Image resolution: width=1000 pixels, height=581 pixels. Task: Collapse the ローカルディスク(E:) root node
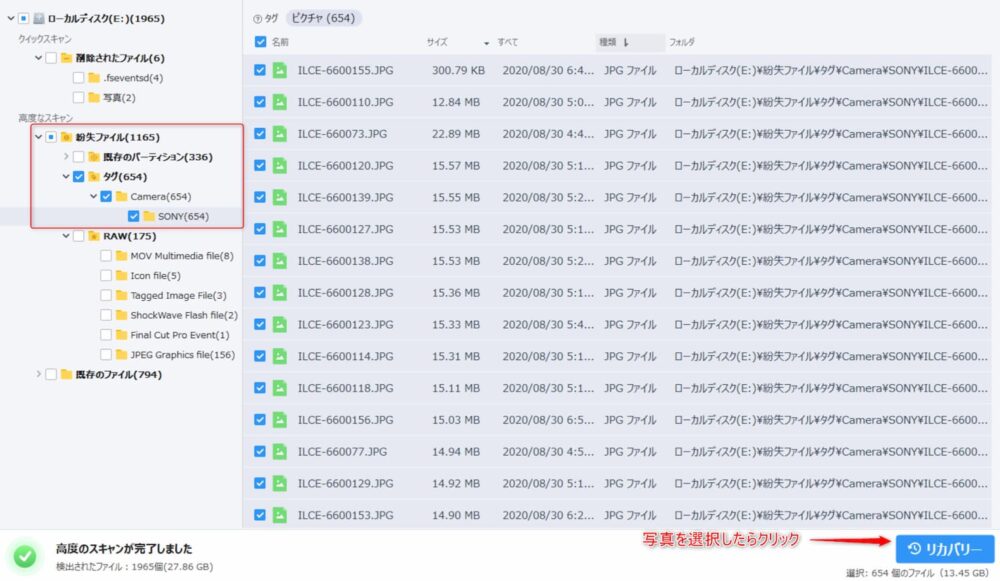click(x=11, y=18)
